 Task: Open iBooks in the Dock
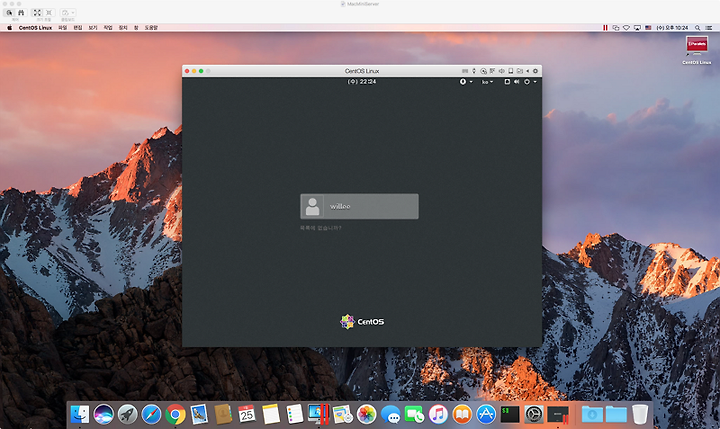pyautogui.click(x=462, y=414)
